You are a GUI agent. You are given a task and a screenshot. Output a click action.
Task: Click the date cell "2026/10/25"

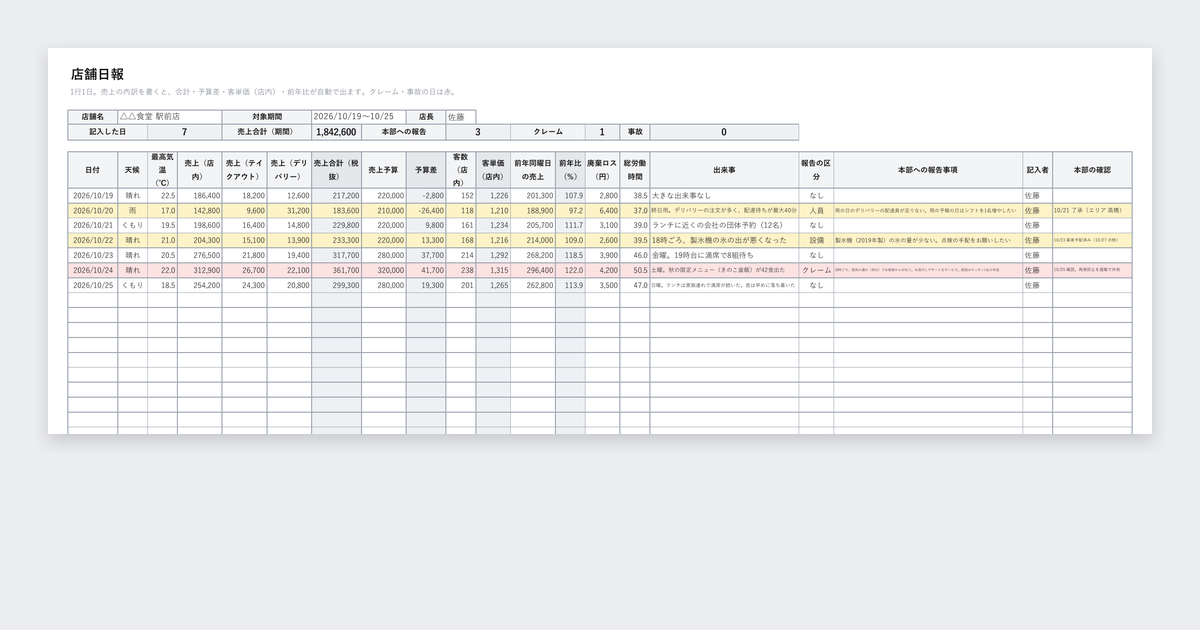[93, 286]
